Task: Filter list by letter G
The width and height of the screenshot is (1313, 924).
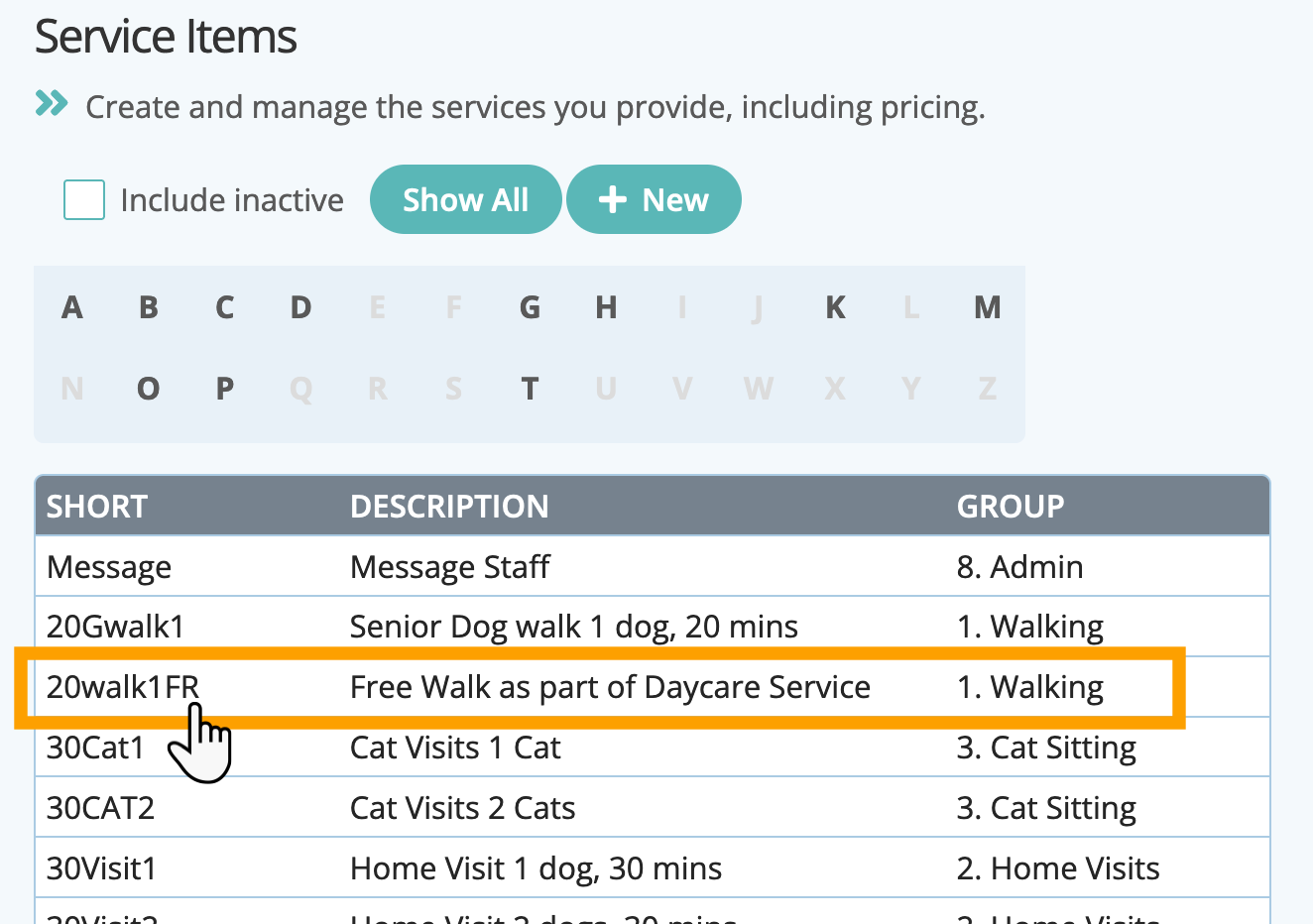Action: pyautogui.click(x=530, y=308)
